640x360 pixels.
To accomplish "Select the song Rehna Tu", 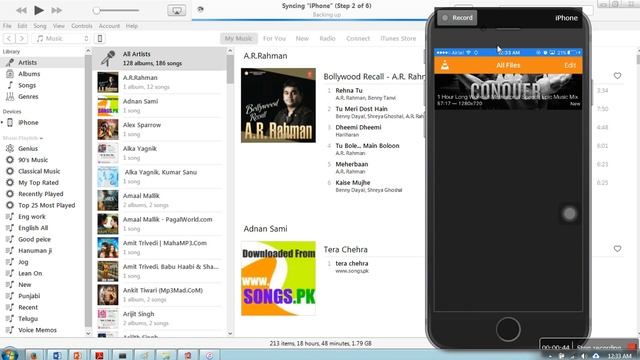I will coord(349,91).
